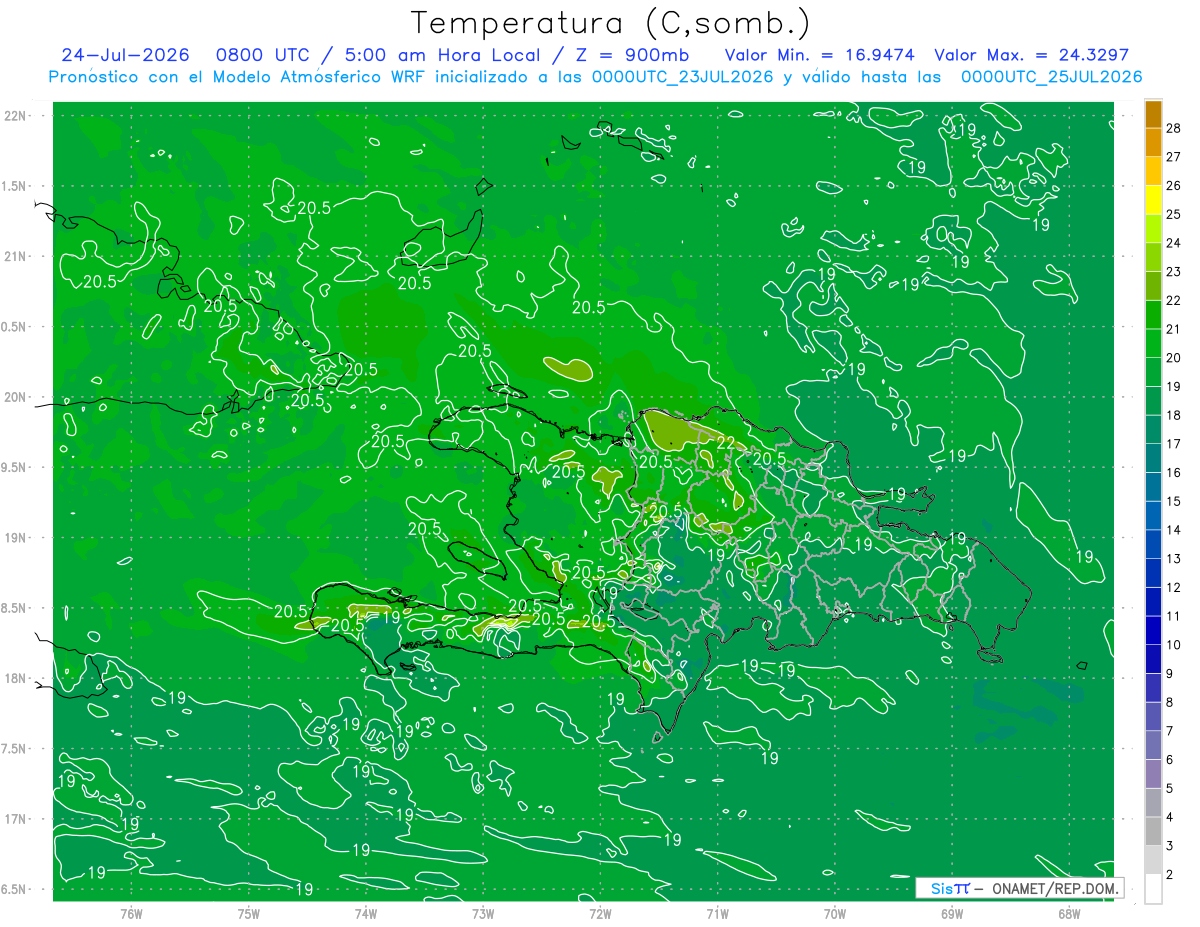Image resolution: width=1200 pixels, height=927 pixels.
Task: Click the white swatch below 2 on scale
Action: point(1153,889)
